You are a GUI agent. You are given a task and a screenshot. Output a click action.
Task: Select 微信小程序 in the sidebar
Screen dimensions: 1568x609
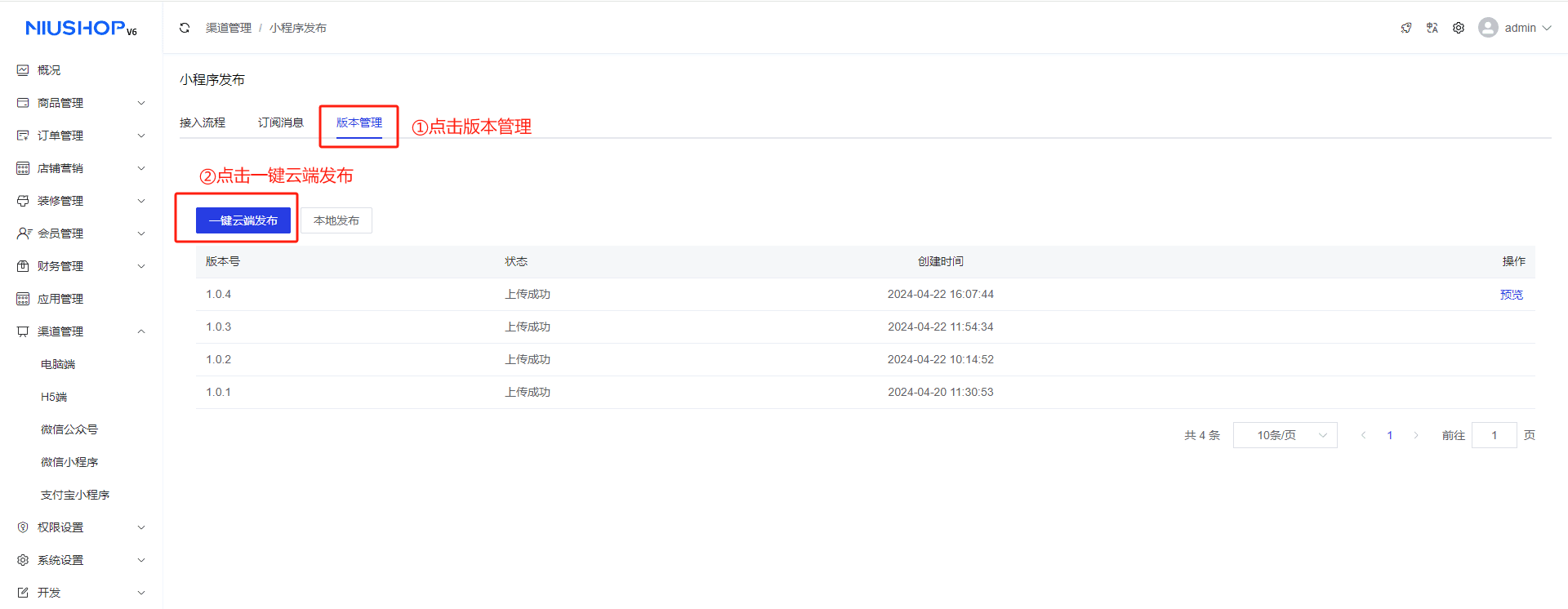pos(69,462)
